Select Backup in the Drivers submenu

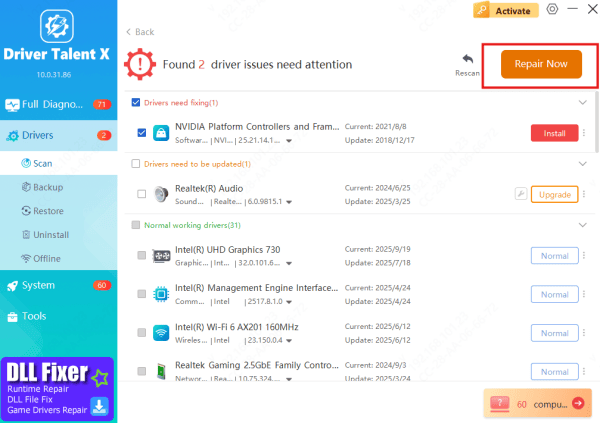pyautogui.click(x=46, y=187)
